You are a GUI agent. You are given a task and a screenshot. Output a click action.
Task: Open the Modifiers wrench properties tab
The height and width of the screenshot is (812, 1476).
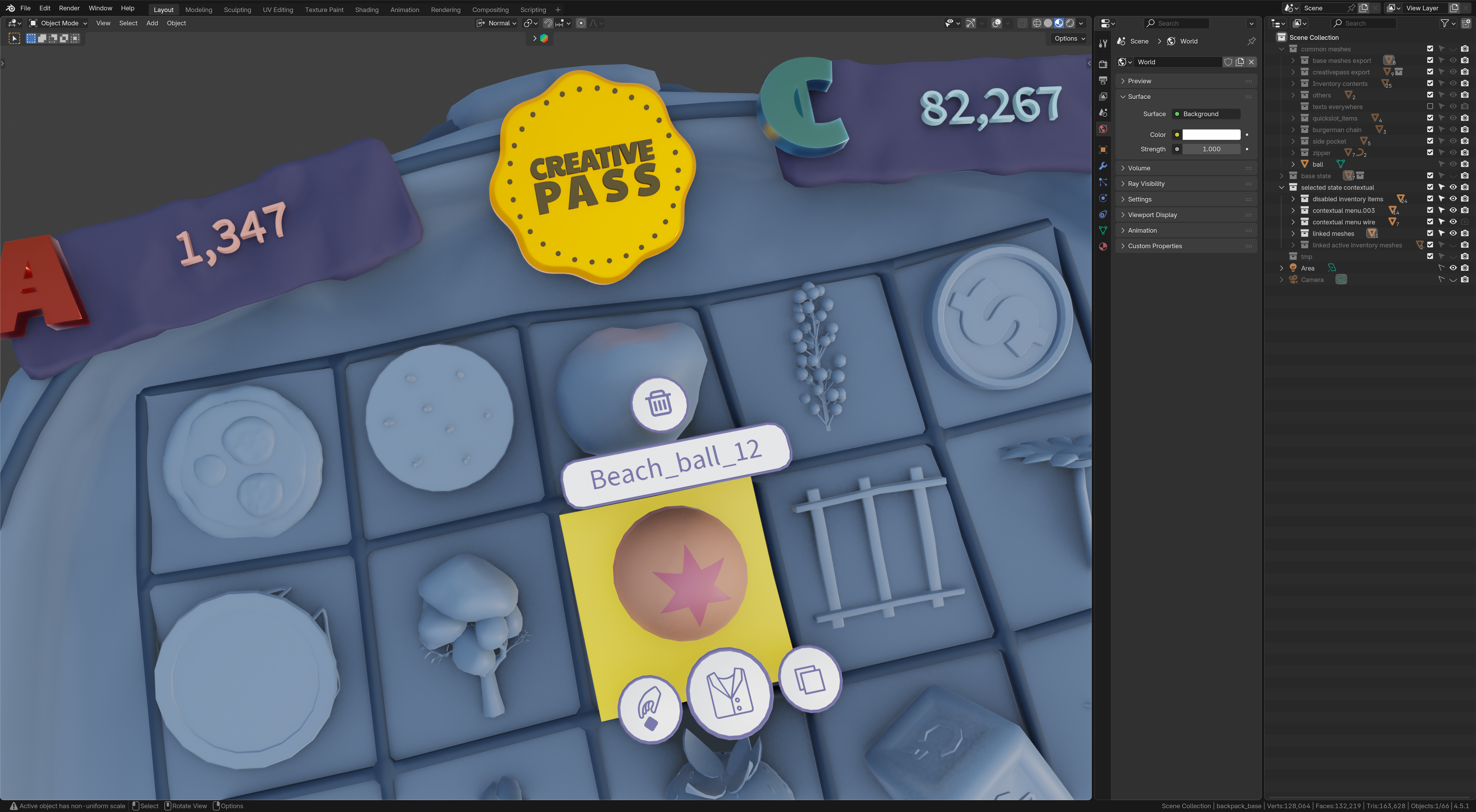(x=1103, y=166)
